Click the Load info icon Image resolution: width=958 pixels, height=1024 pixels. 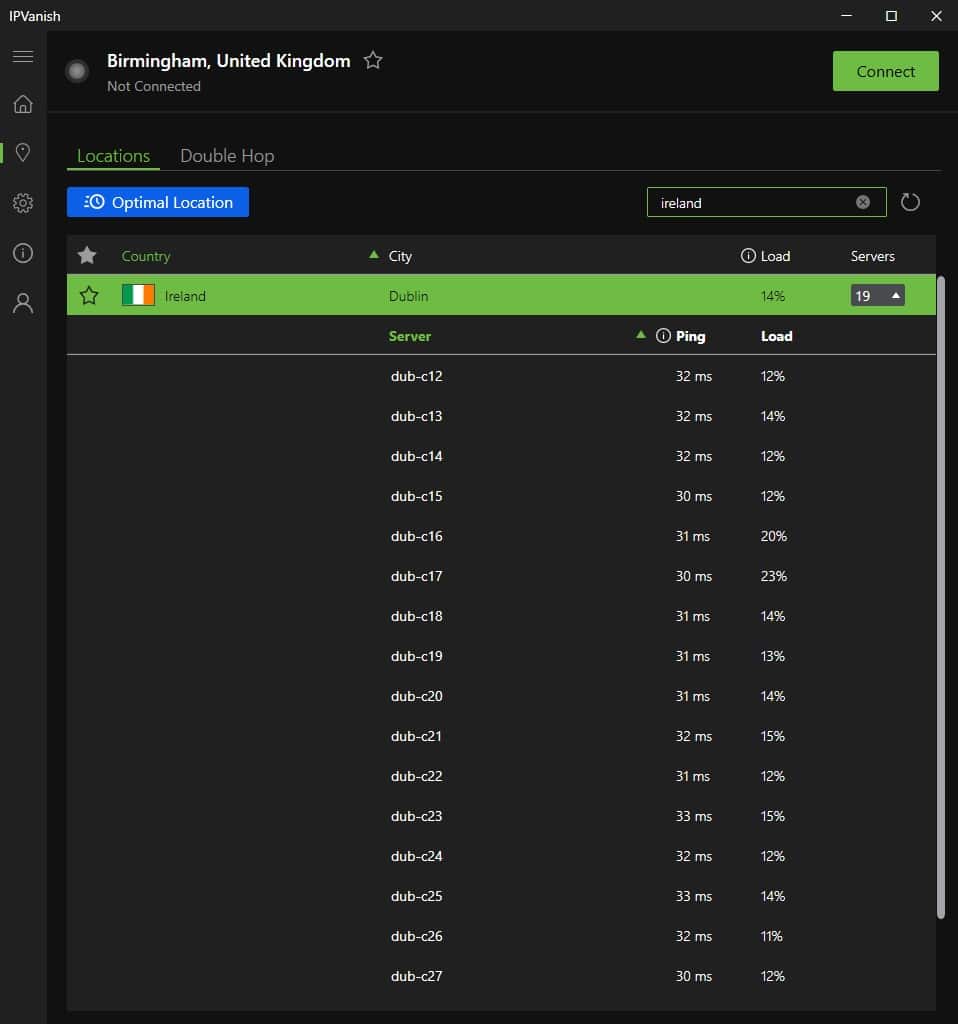click(748, 256)
